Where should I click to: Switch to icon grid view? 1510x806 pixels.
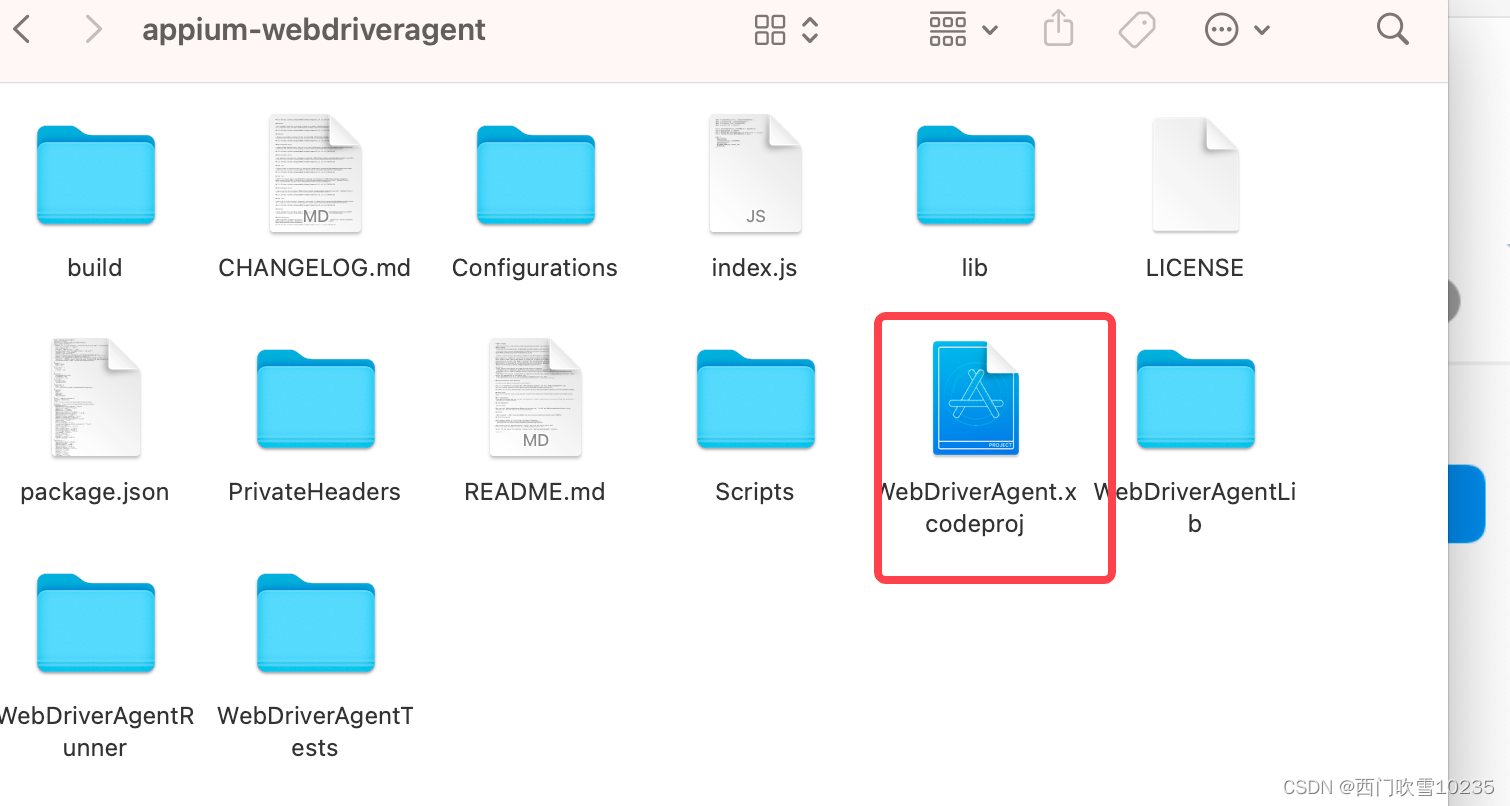(x=770, y=30)
